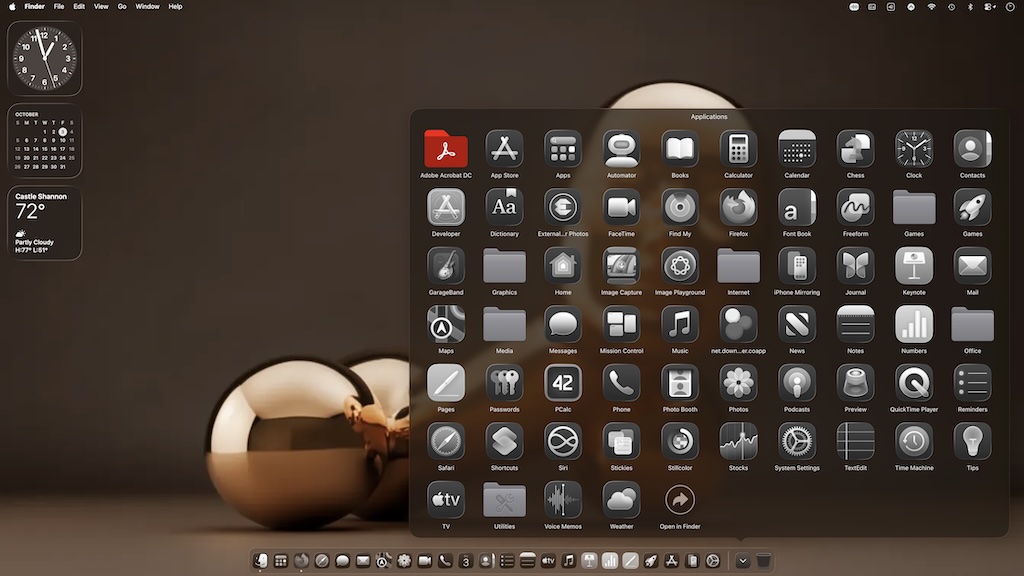Screen dimensions: 1024x576
Task: Click the October calendar widget
Action: click(44, 141)
